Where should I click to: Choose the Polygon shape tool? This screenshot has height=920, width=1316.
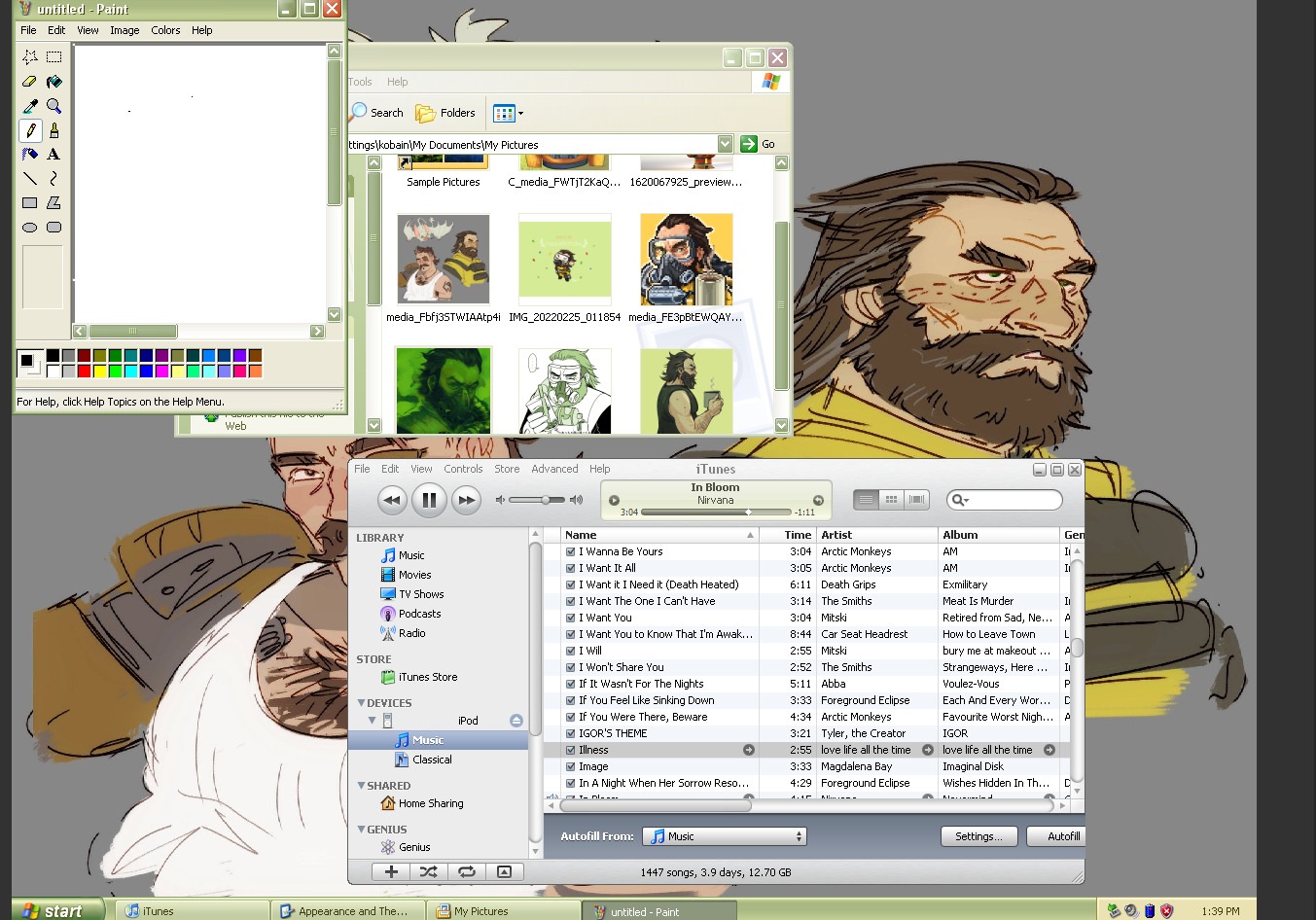point(54,202)
